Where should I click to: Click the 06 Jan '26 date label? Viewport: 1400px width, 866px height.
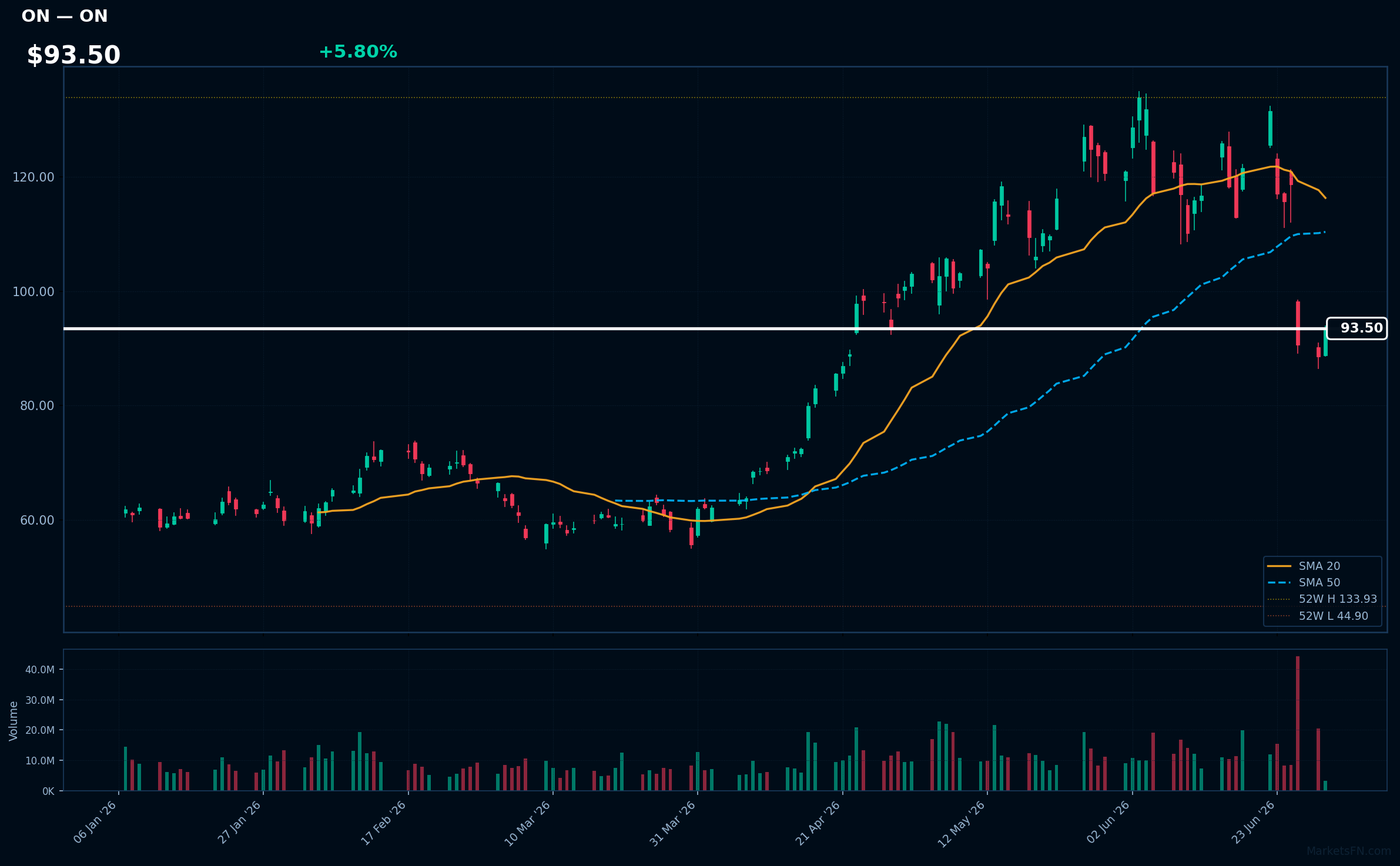(95, 823)
